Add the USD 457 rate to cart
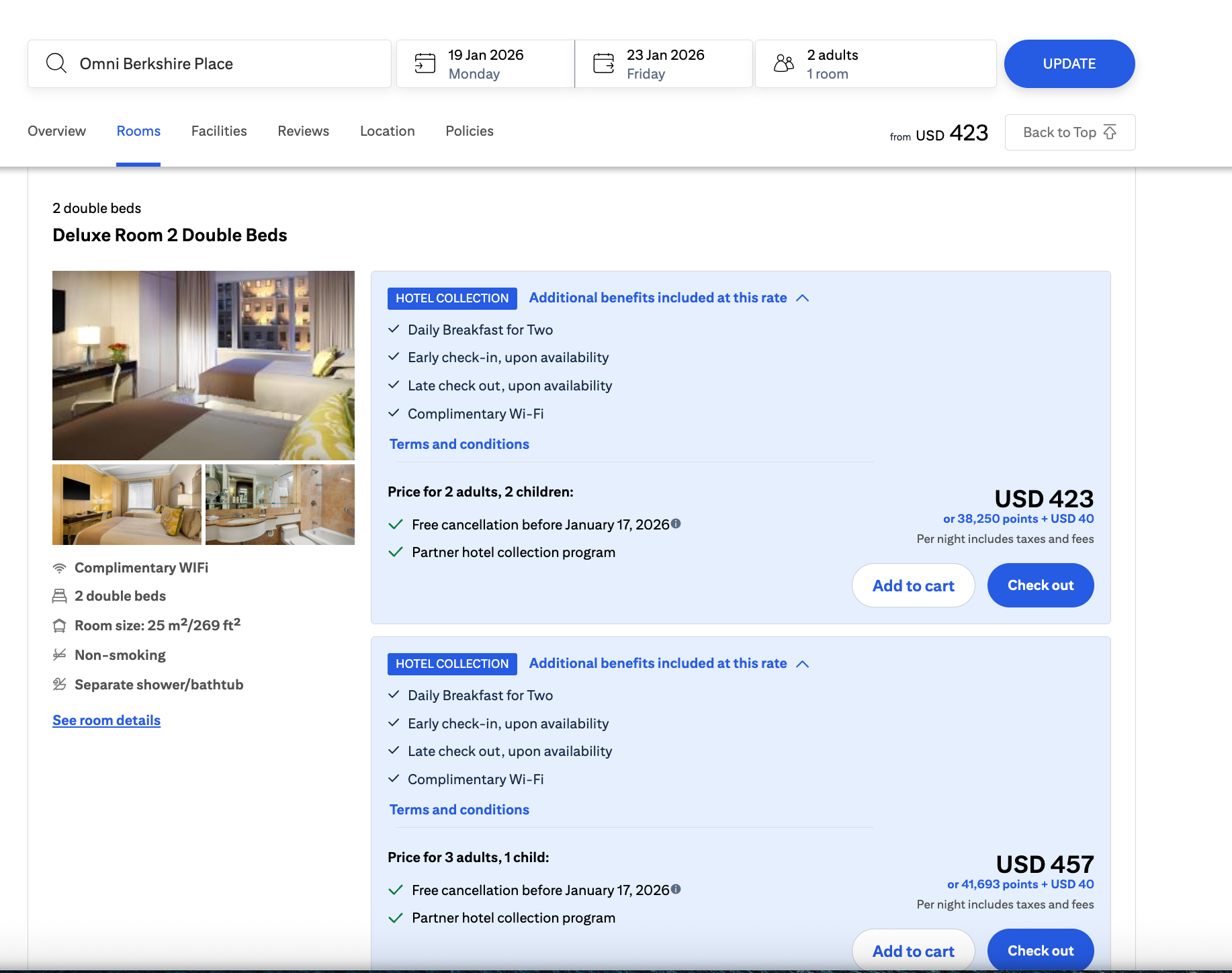This screenshot has width=1232, height=973. coord(913,950)
